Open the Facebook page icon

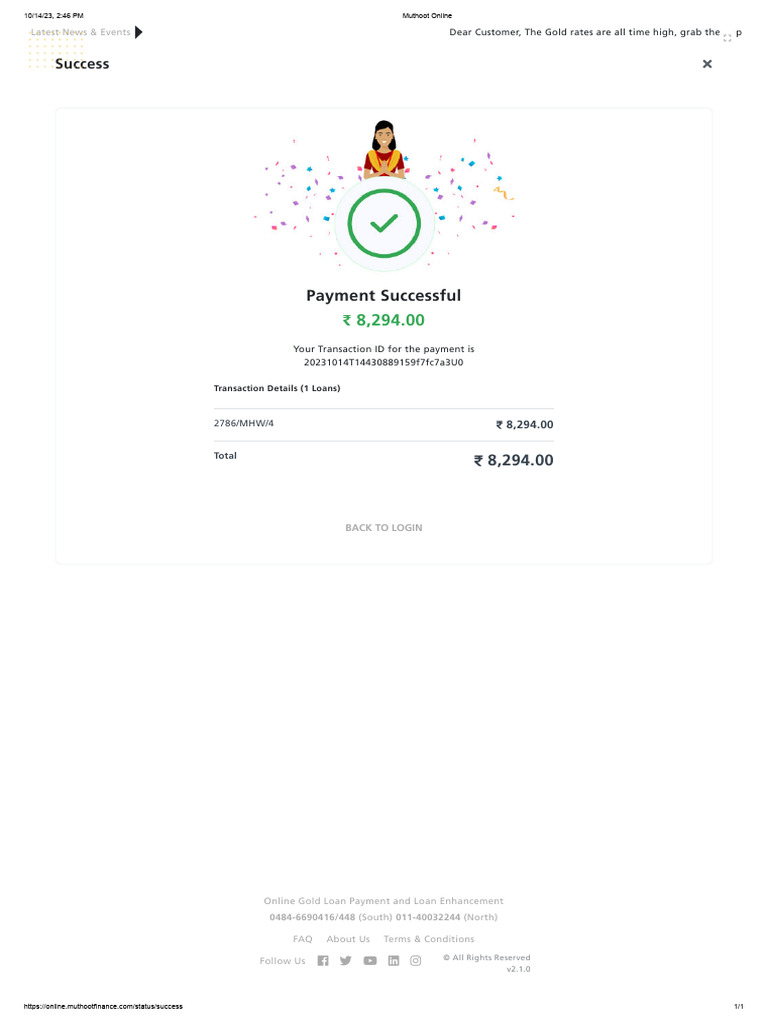pyautogui.click(x=323, y=961)
